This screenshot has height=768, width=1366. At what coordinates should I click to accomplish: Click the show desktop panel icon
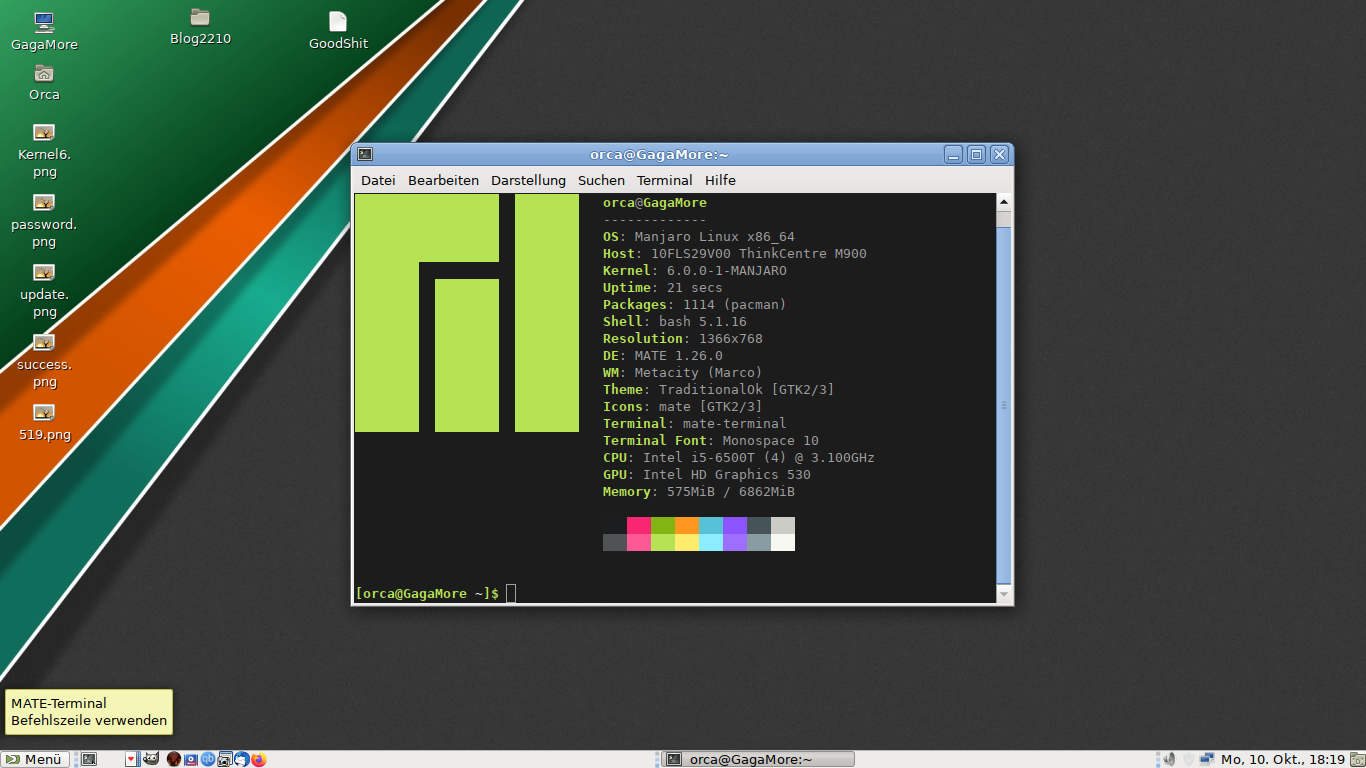pos(1357,759)
